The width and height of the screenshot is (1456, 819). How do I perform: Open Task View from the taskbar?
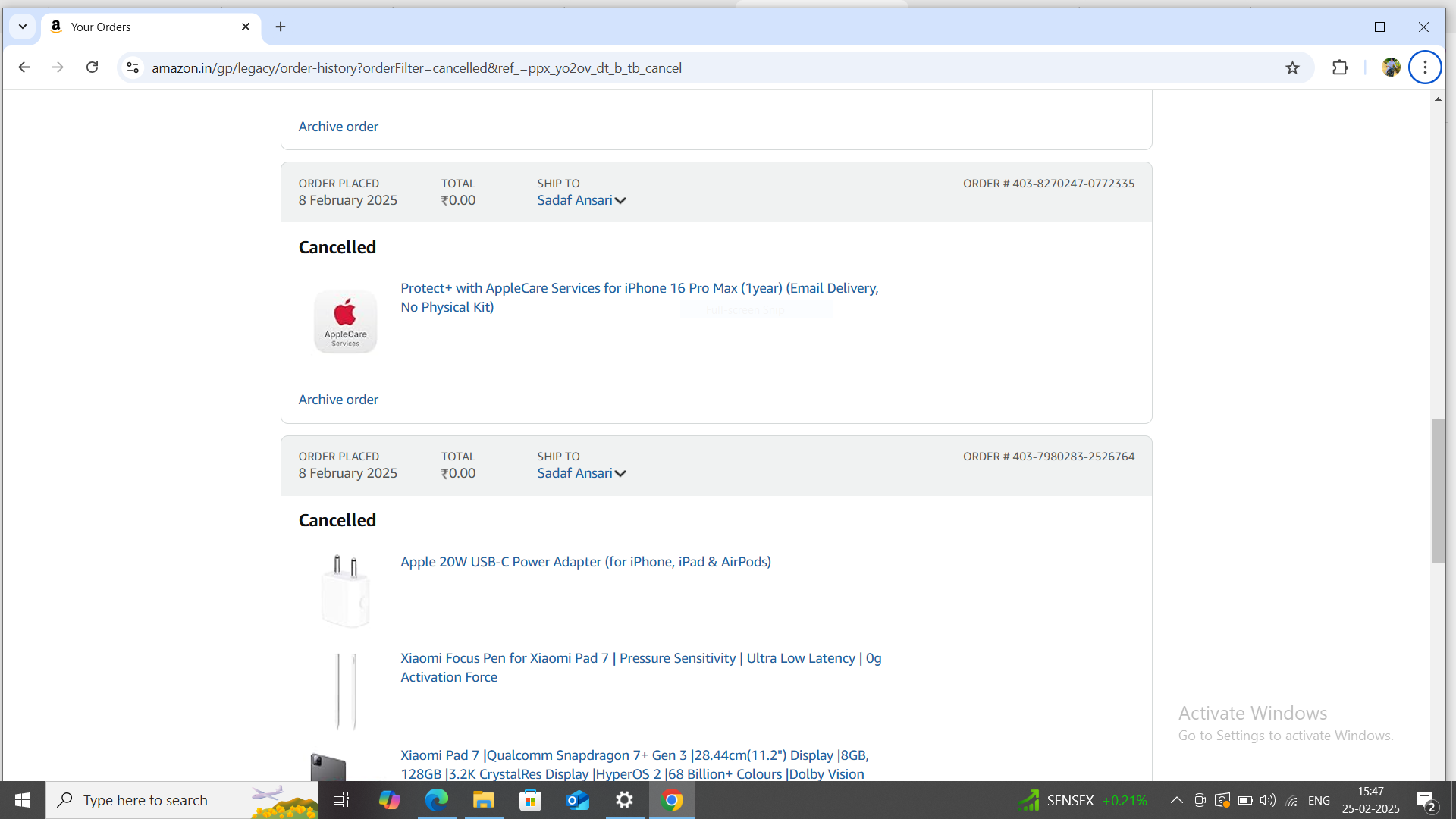point(341,800)
